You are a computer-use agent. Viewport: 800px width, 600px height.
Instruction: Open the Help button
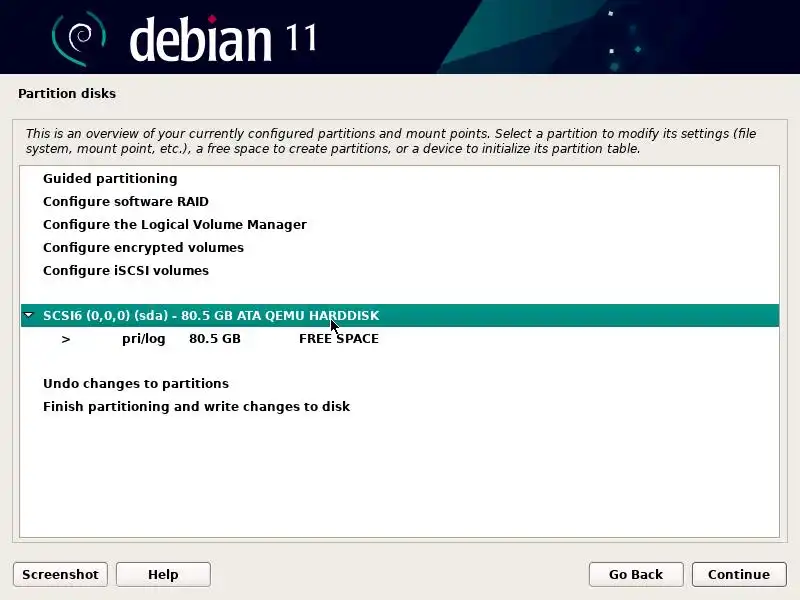(x=163, y=574)
